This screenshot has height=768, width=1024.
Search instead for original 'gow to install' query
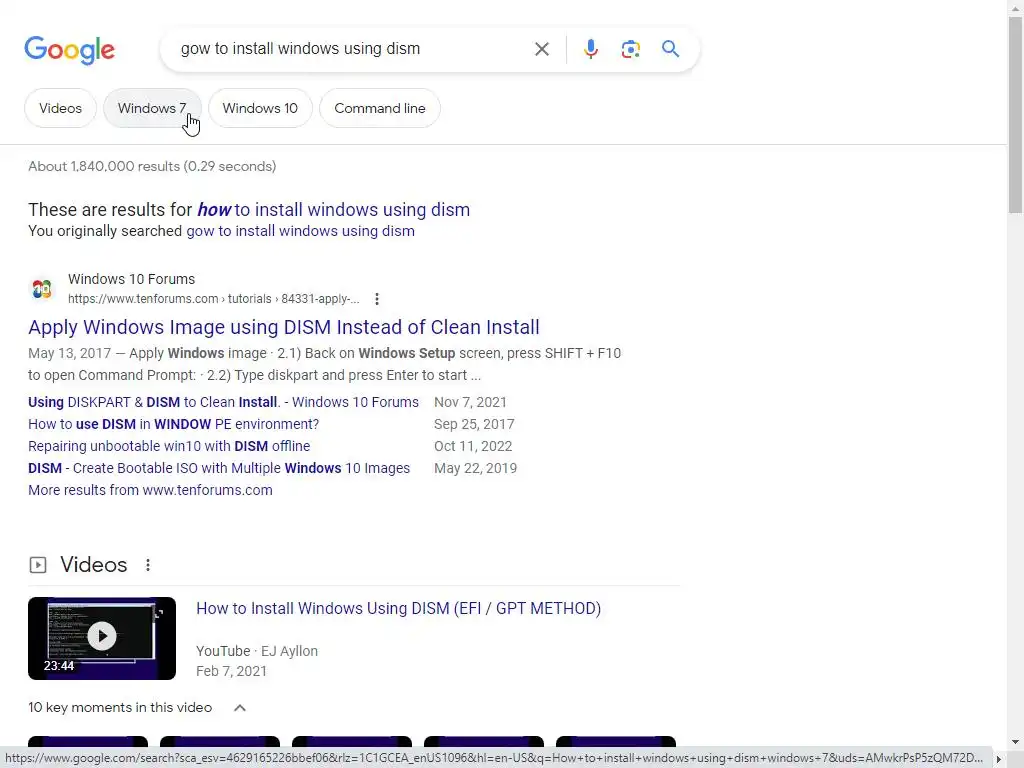click(300, 231)
